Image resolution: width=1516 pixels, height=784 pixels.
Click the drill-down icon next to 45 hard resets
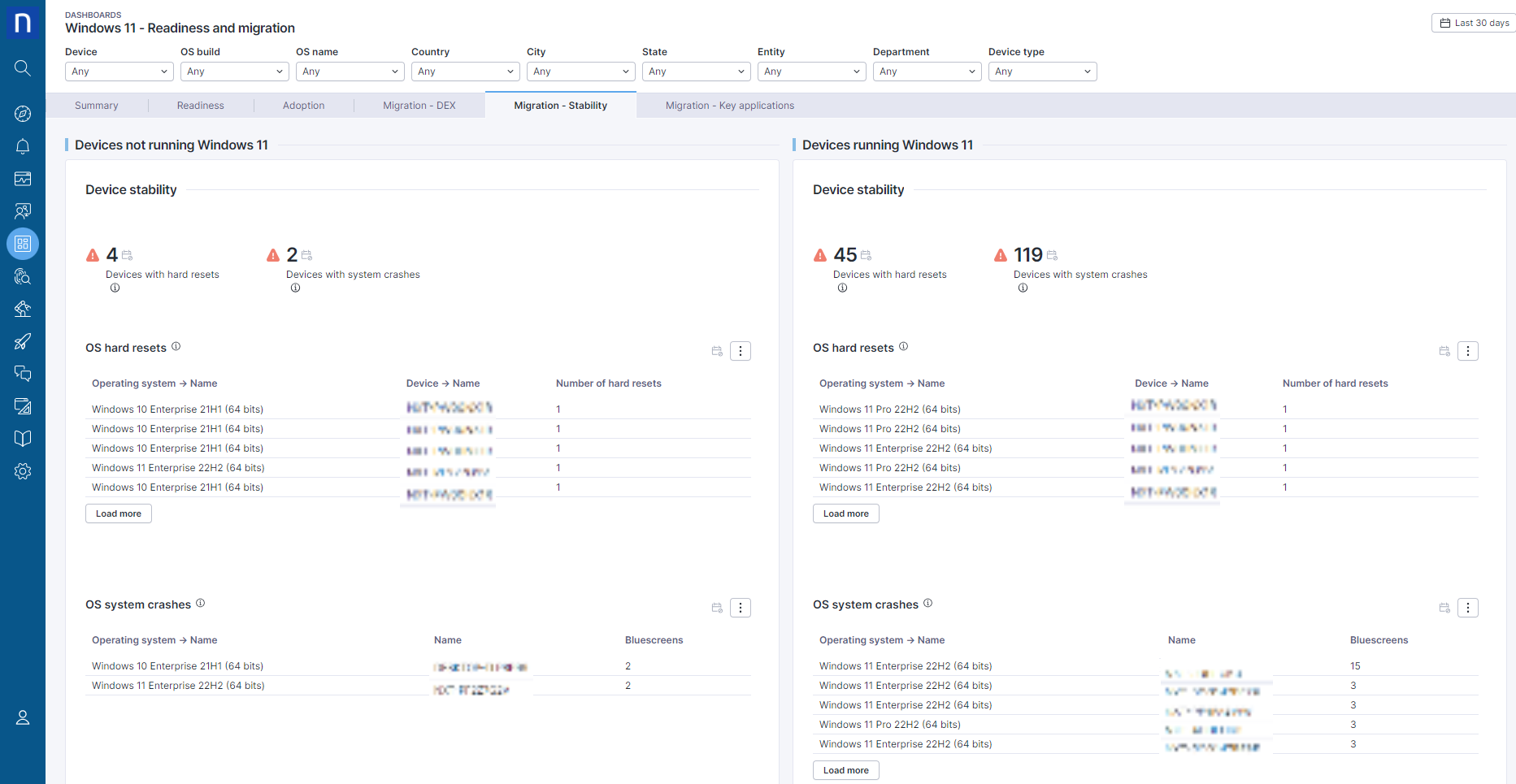[x=866, y=255]
